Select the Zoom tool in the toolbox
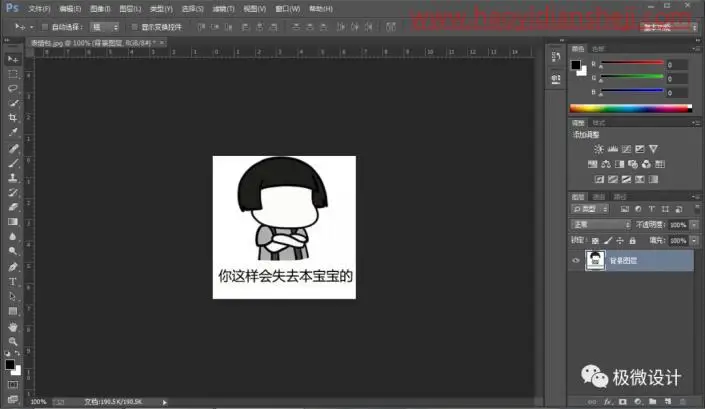 [13, 342]
